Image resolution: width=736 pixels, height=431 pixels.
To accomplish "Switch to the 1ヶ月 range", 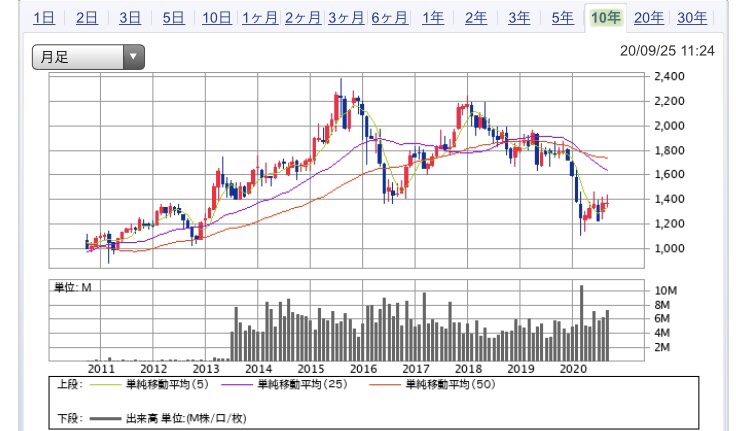I will click(x=260, y=18).
